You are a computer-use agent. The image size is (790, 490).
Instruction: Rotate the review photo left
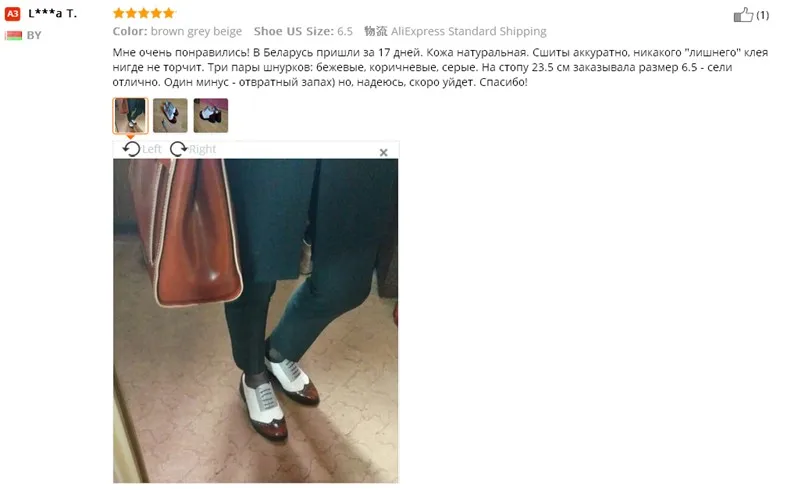pyautogui.click(x=131, y=149)
